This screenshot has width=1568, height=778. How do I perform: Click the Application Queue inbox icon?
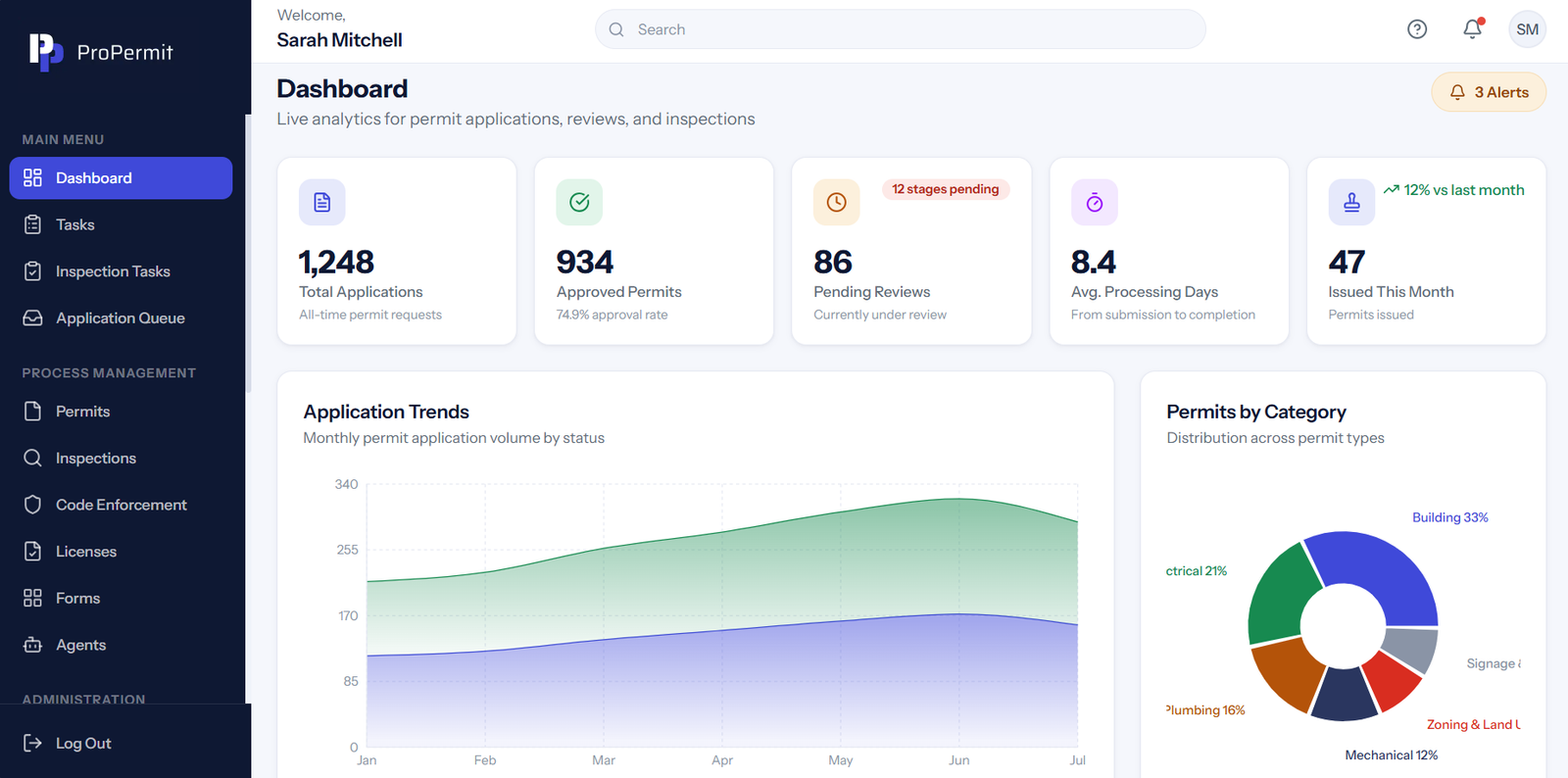pos(32,318)
